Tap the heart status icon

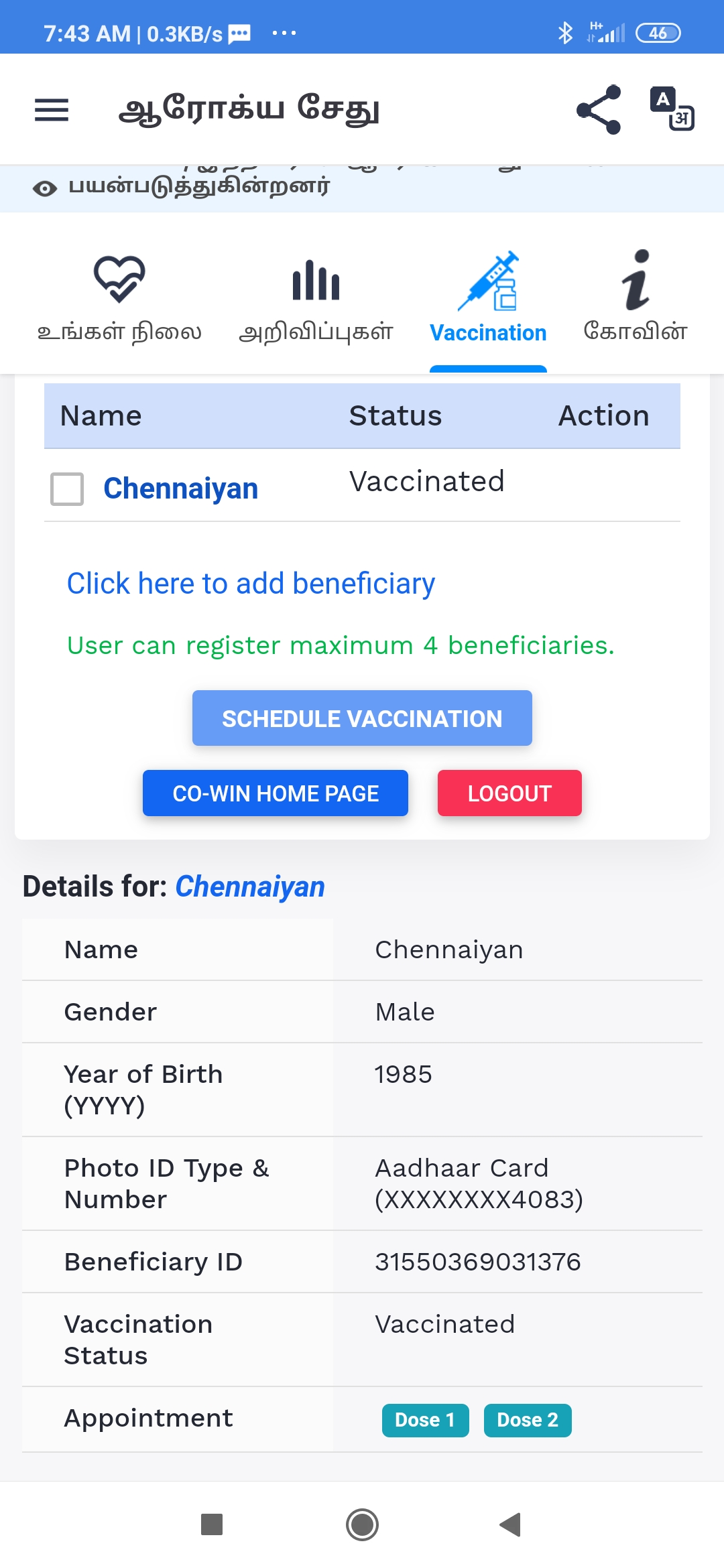[119, 279]
